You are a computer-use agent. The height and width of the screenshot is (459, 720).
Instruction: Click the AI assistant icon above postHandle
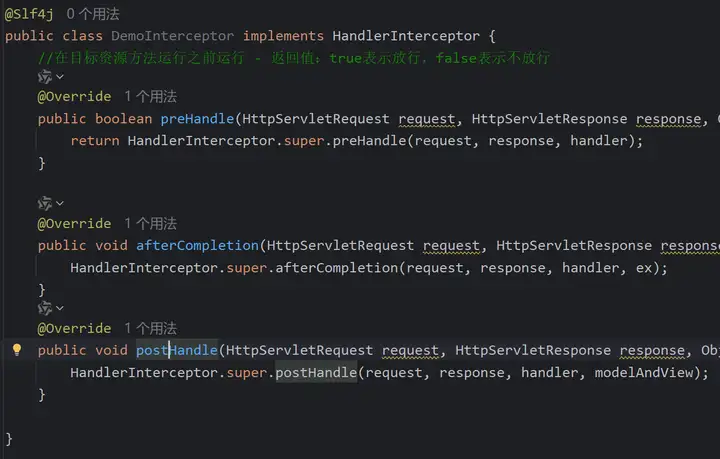pos(45,308)
